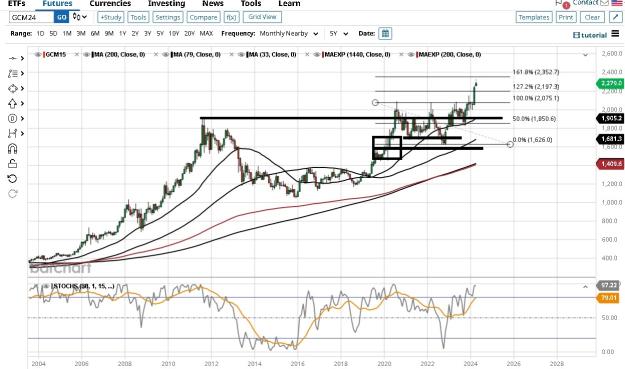Image resolution: width=625 pixels, height=369 pixels.
Task: Open the tutorial link
Action: pyautogui.click(x=590, y=35)
